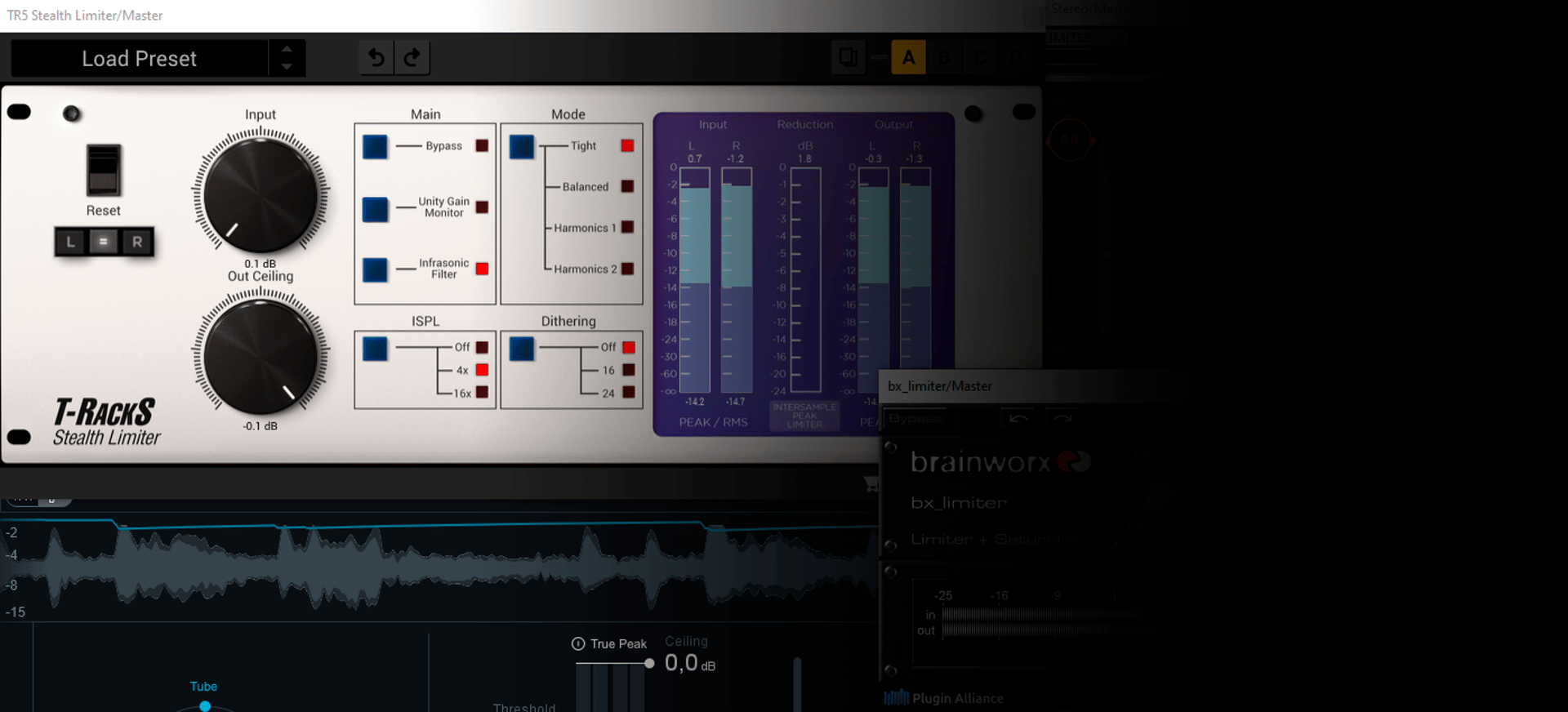Click the Ceiling 0,0 dB value field
1568x712 pixels.
click(x=690, y=663)
